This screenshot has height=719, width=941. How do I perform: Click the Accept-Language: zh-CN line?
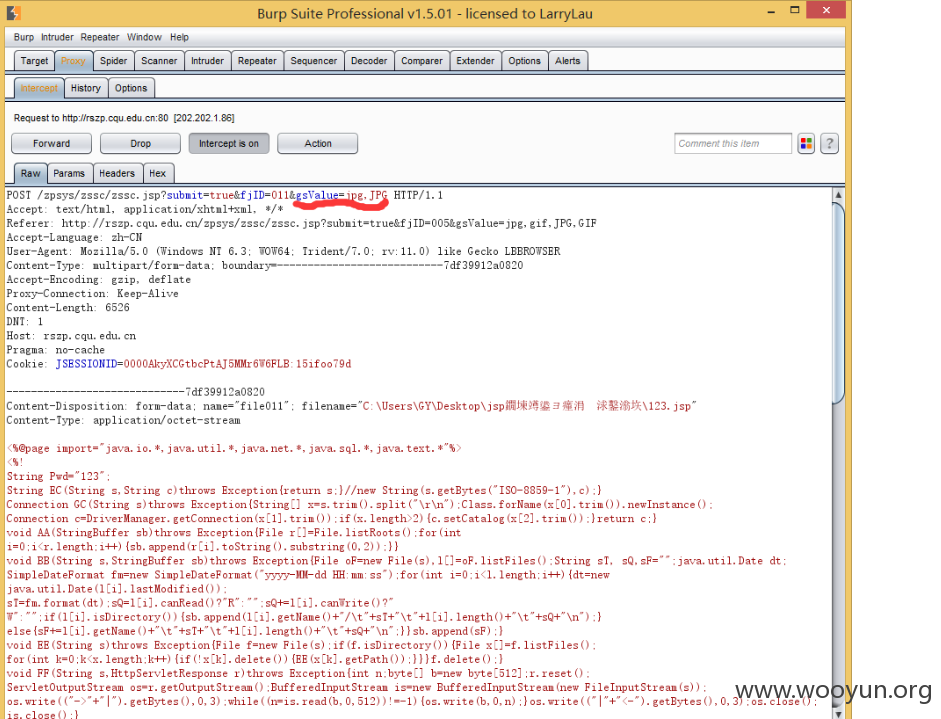pos(74,237)
